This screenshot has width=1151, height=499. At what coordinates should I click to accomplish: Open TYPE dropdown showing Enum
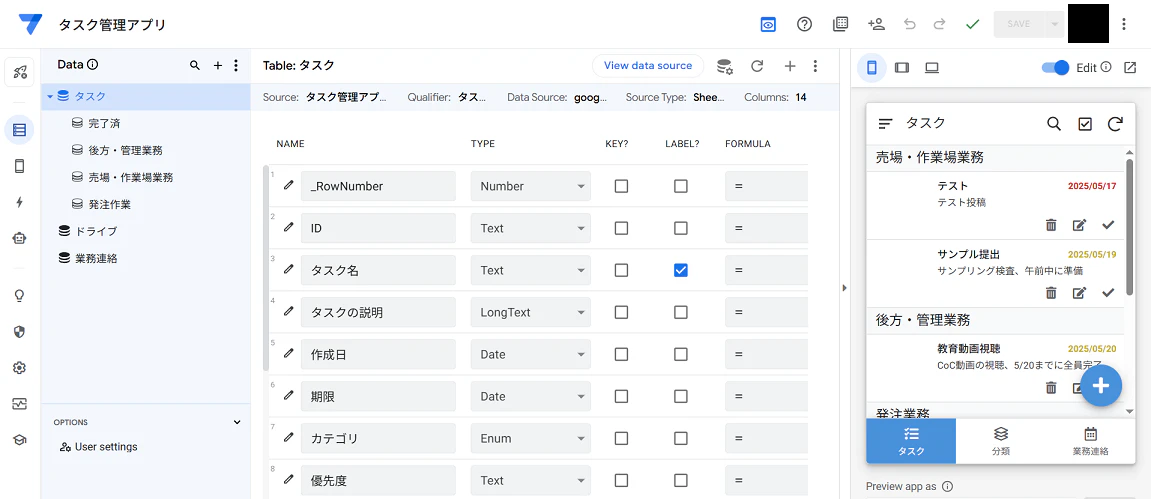pyautogui.click(x=531, y=439)
